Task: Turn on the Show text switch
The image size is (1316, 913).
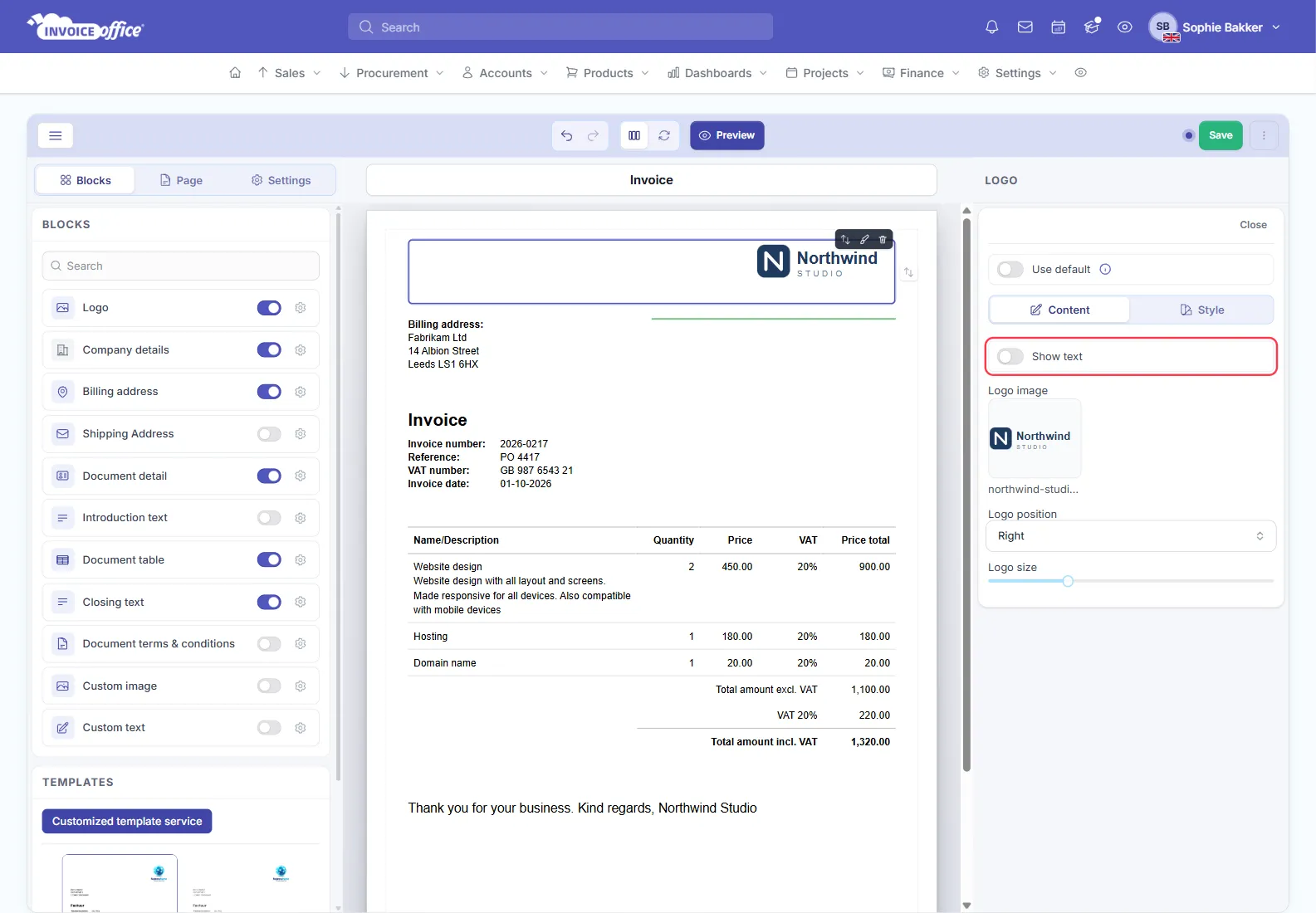Action: pos(1010,356)
